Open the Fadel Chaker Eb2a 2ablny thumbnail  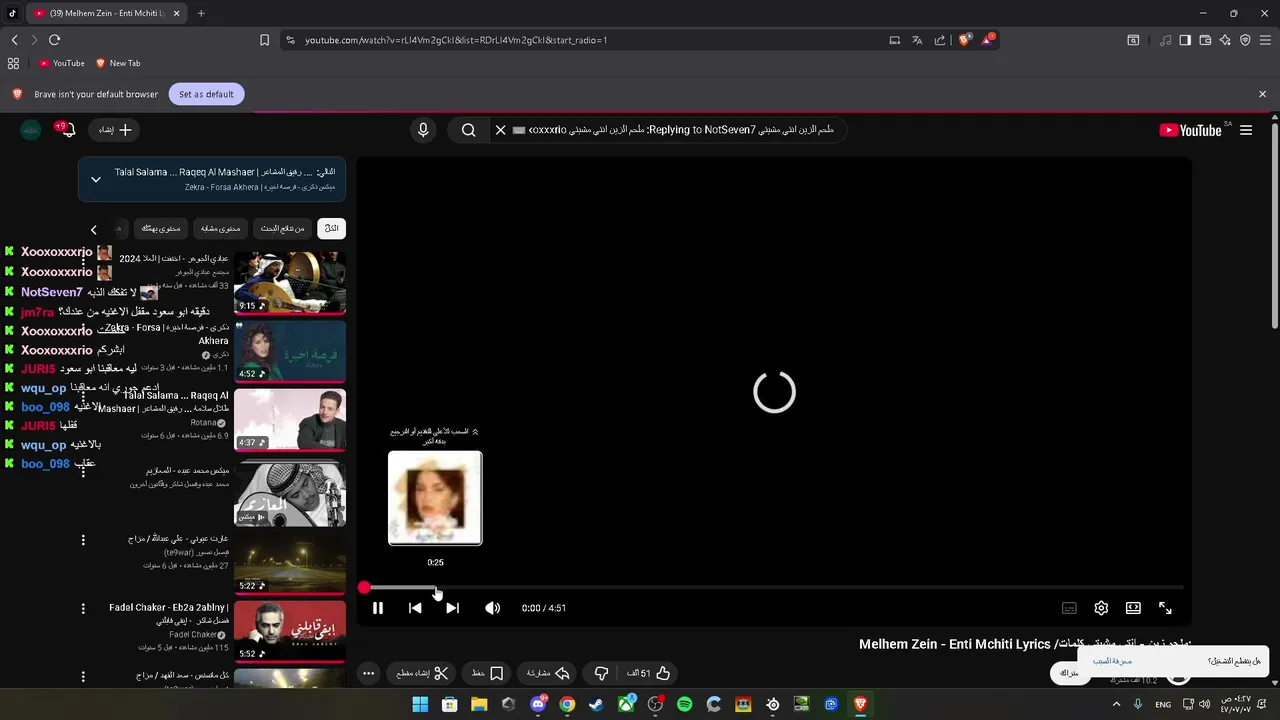[290, 631]
